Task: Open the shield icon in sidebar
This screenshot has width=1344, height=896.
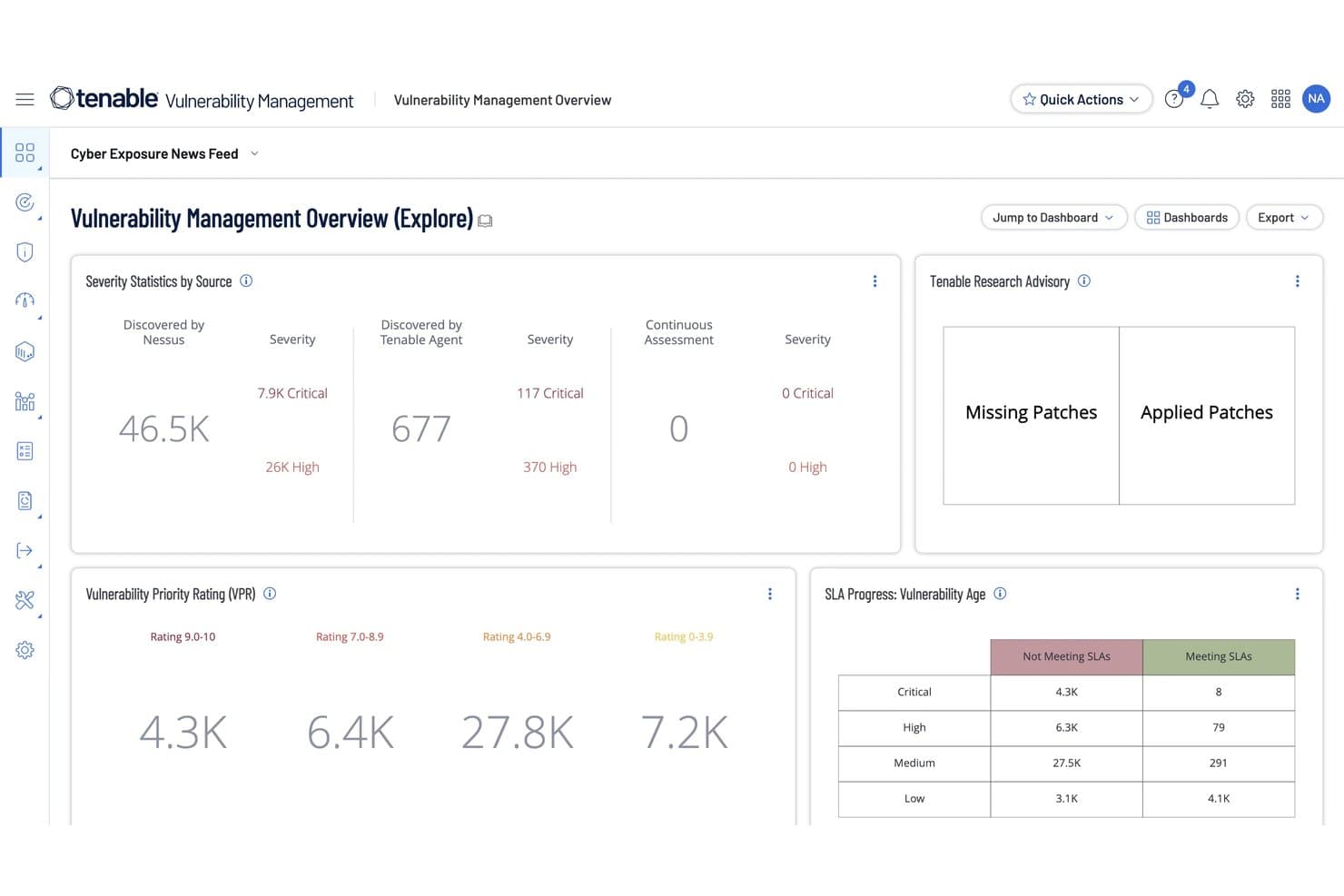Action: point(25,251)
